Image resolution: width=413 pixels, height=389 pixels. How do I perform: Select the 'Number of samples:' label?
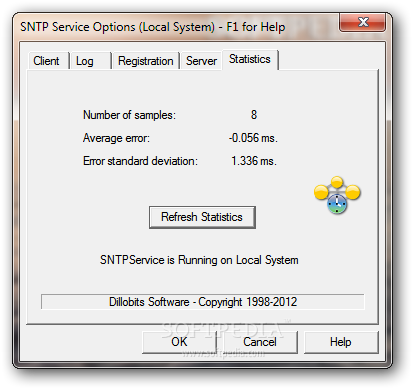tap(129, 115)
